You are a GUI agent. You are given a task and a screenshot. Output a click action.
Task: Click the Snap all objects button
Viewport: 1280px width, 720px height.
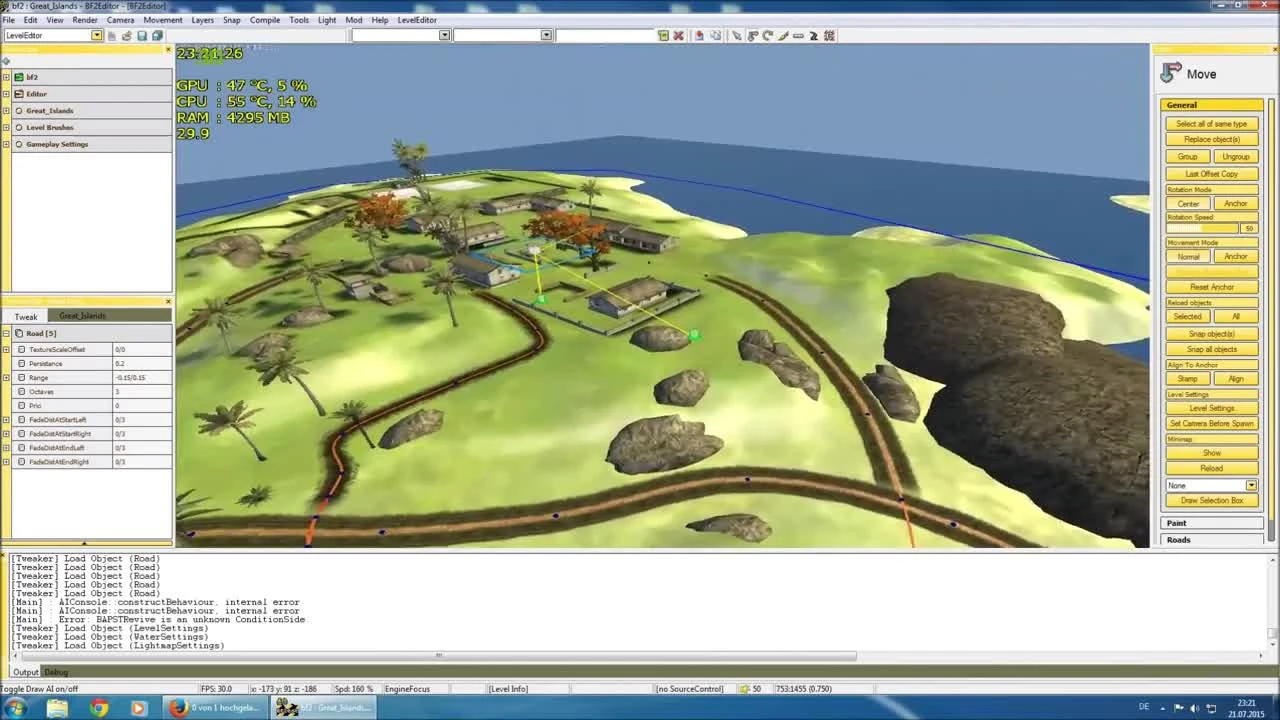[1211, 348]
